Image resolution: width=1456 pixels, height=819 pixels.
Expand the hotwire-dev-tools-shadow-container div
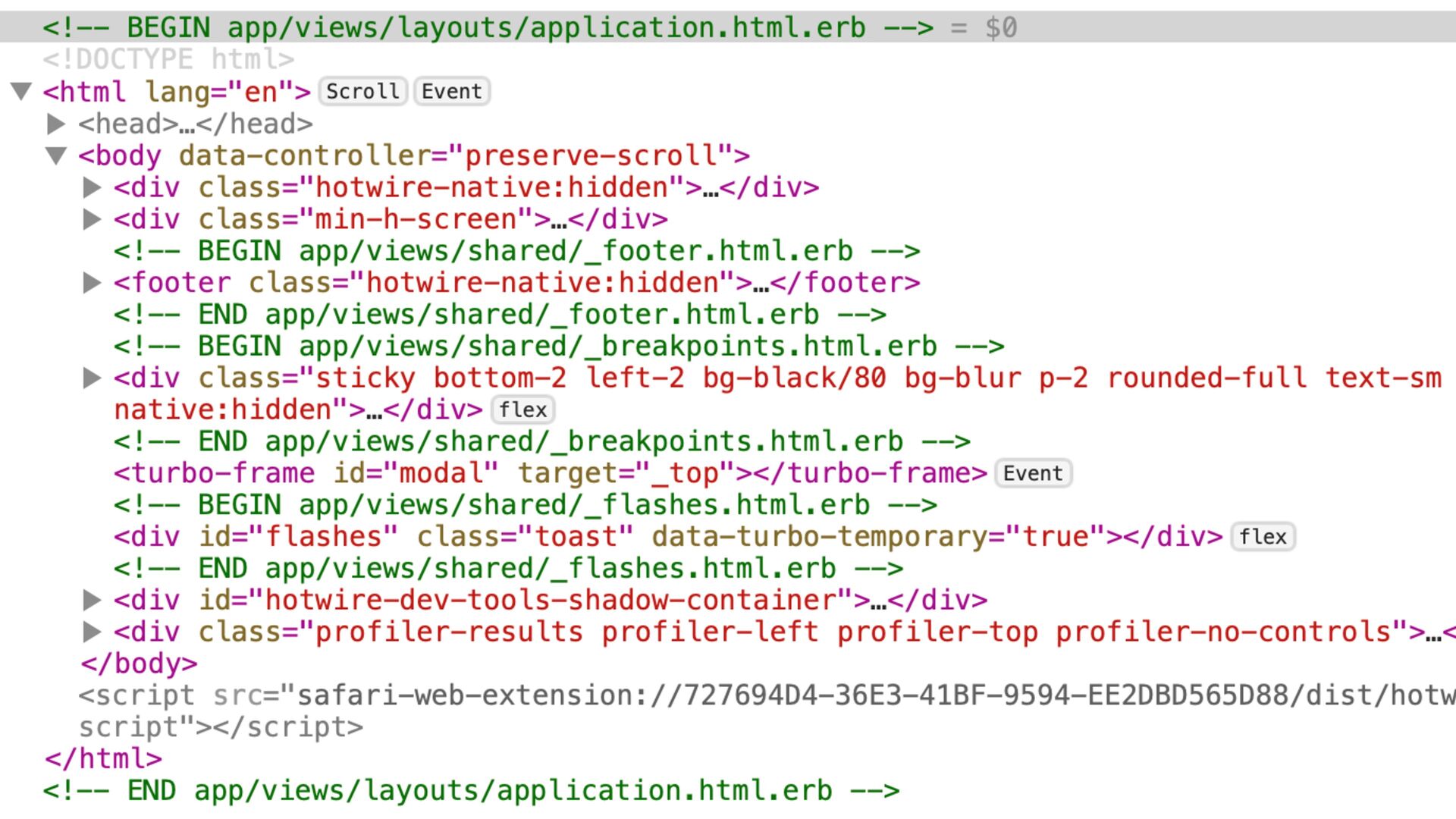[92, 600]
